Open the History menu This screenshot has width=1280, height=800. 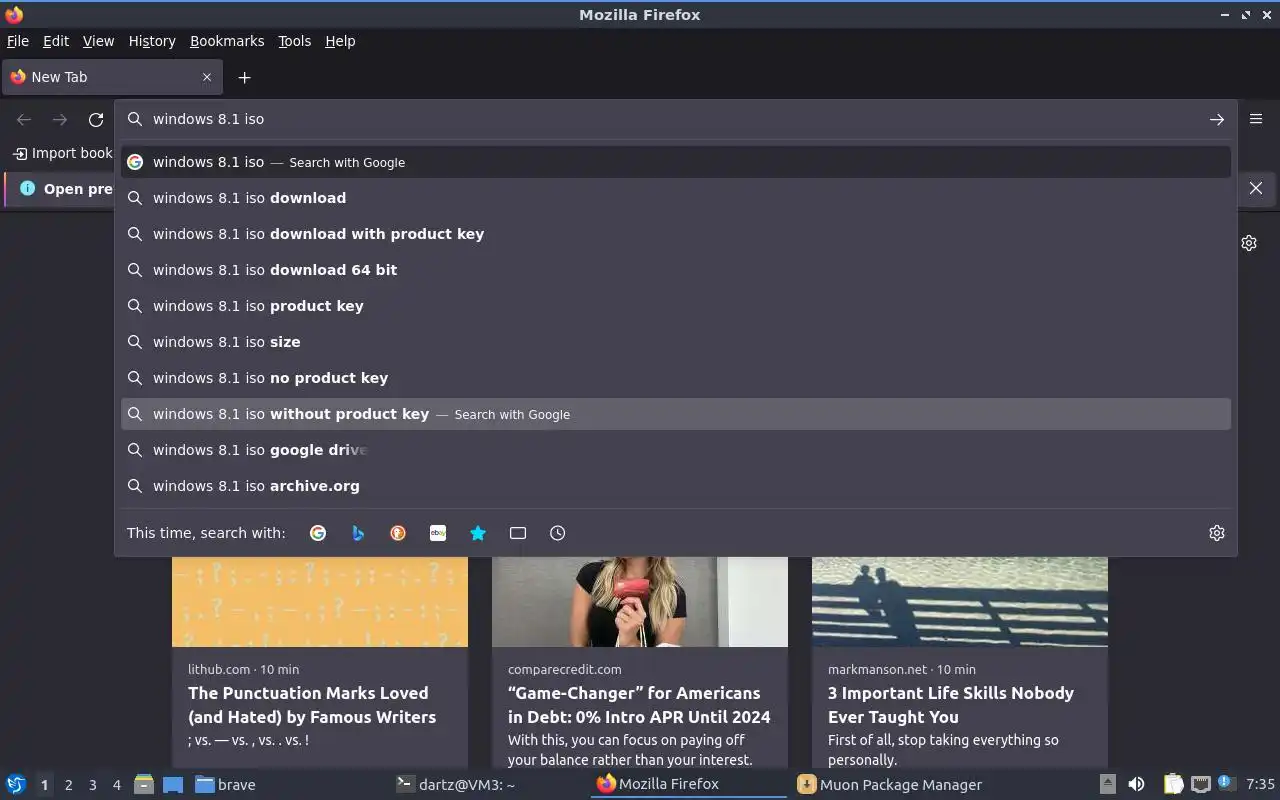point(152,41)
